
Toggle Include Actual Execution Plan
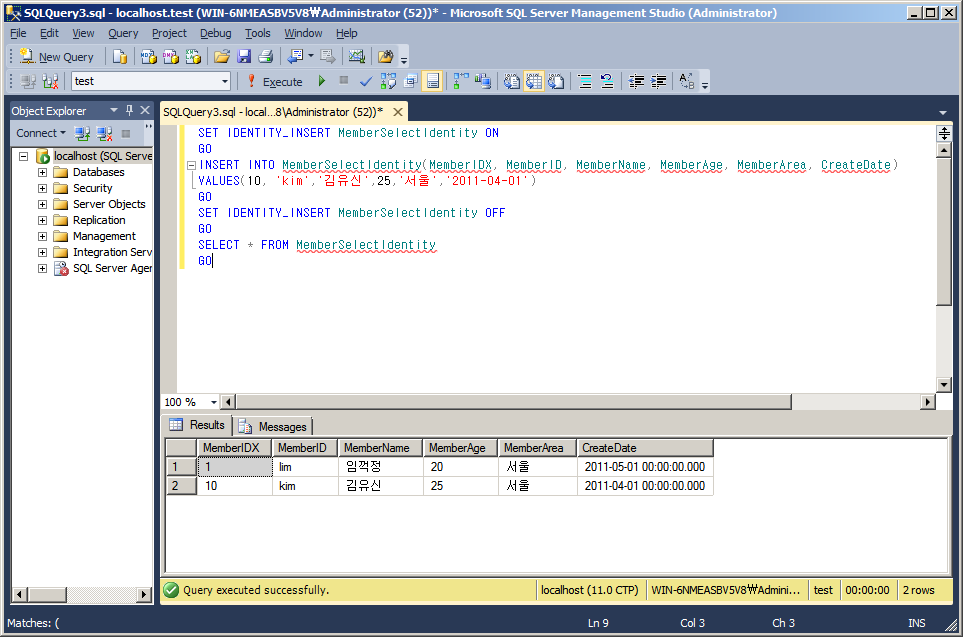pyautogui.click(x=461, y=81)
